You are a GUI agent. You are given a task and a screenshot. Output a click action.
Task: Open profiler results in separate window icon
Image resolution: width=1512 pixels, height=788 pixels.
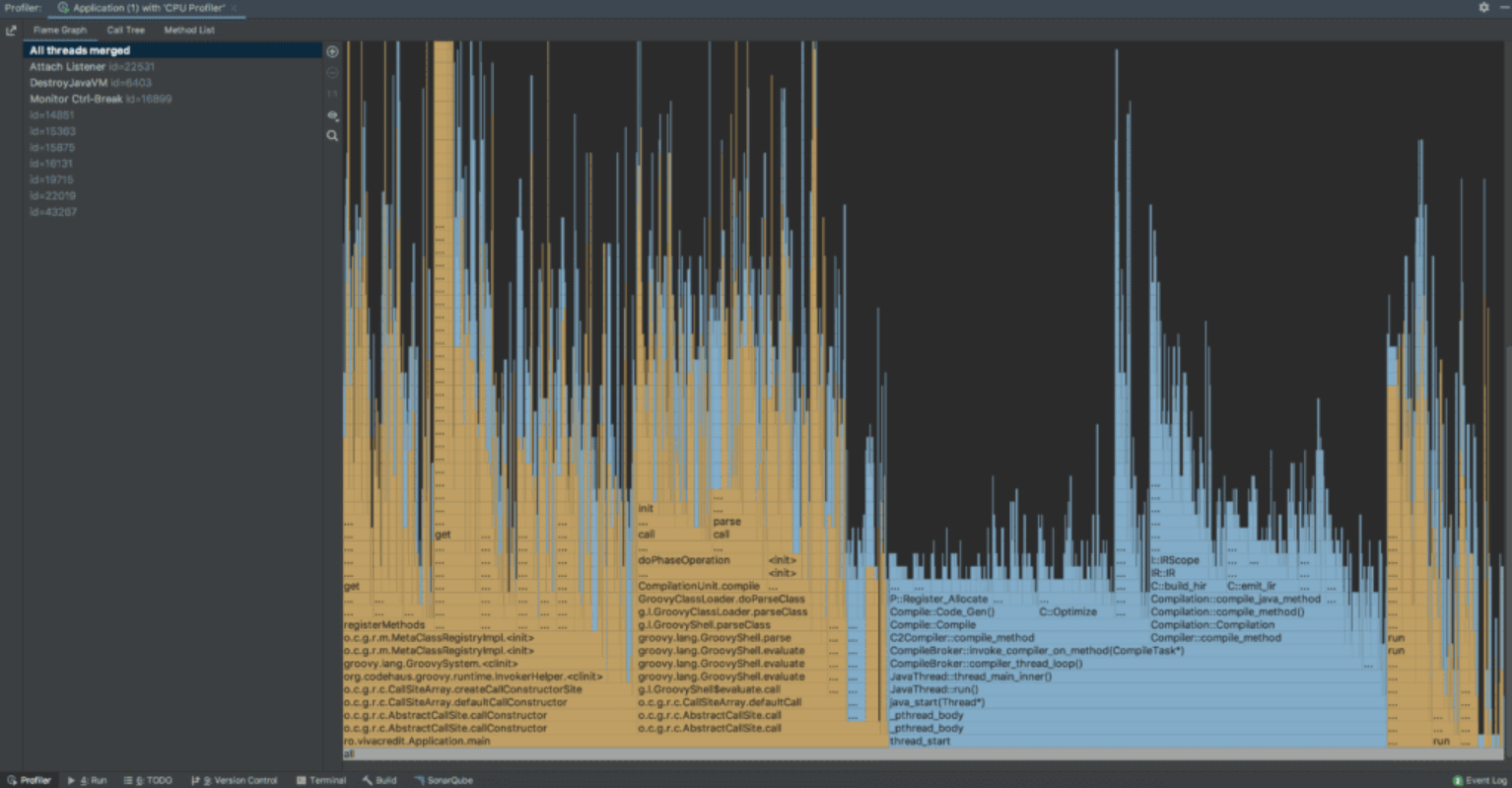click(11, 31)
